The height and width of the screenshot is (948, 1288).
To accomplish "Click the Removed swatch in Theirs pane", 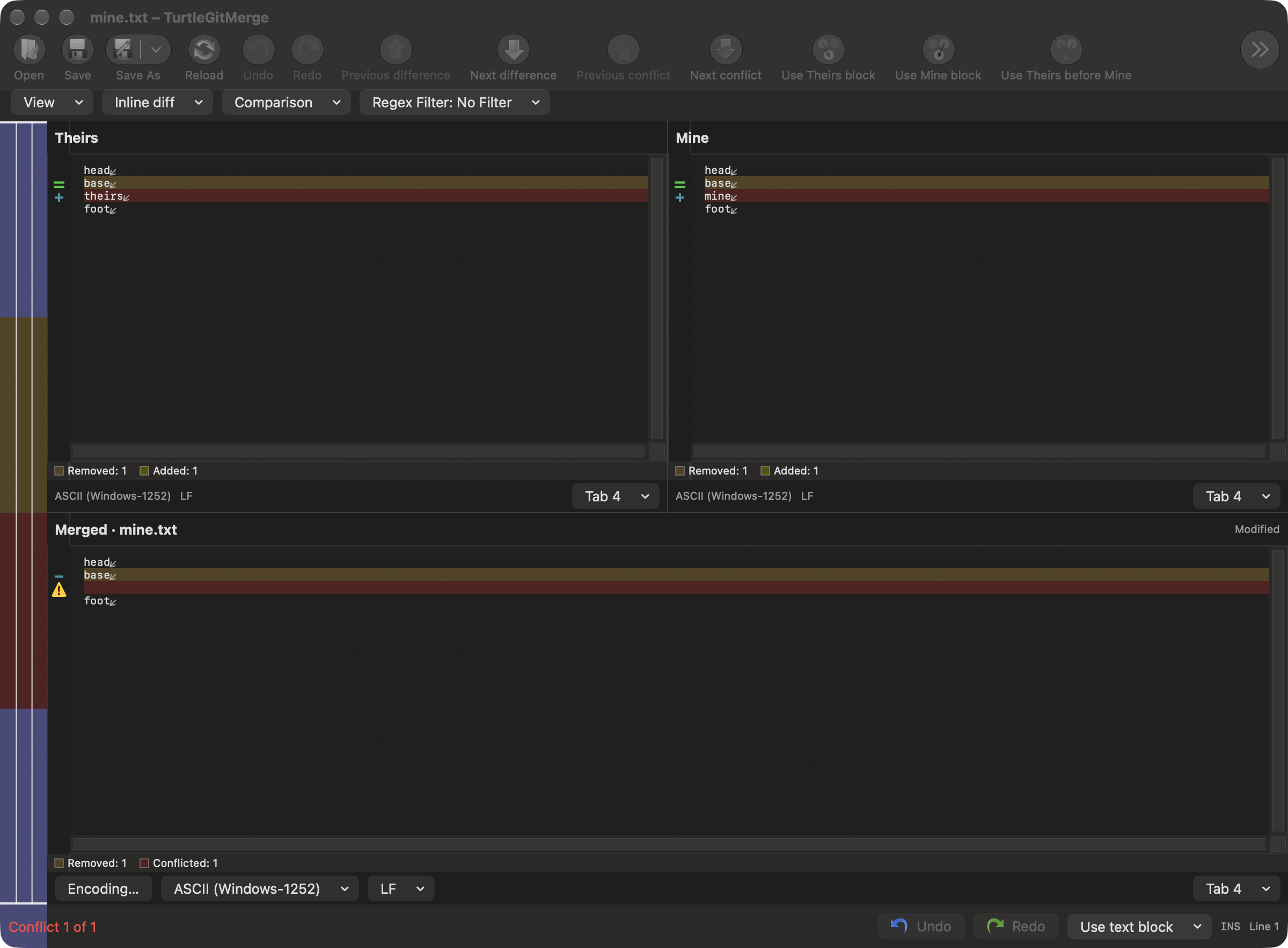I will point(59,471).
